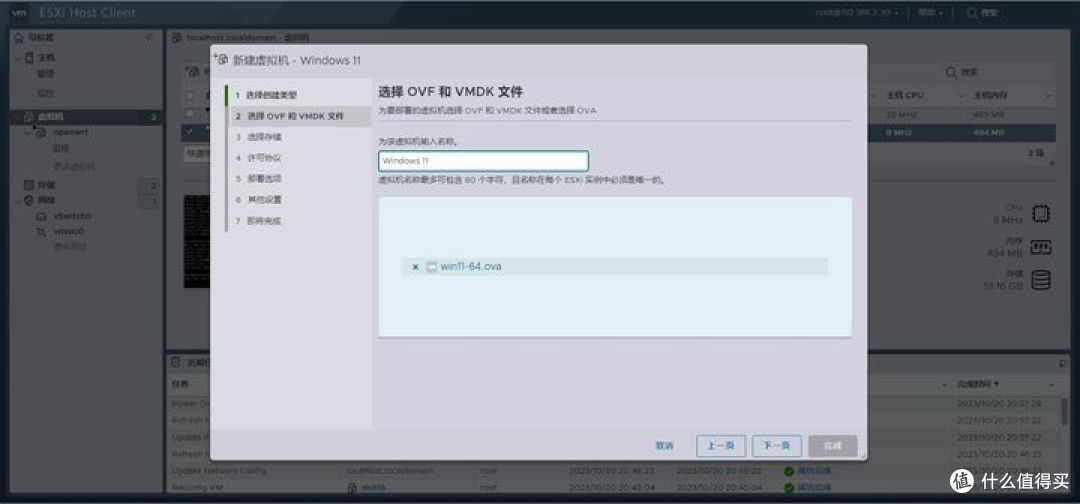Open the 主机 CPU column dropdown arrow
Viewport: 1080px width, 504px height.
[962, 96]
